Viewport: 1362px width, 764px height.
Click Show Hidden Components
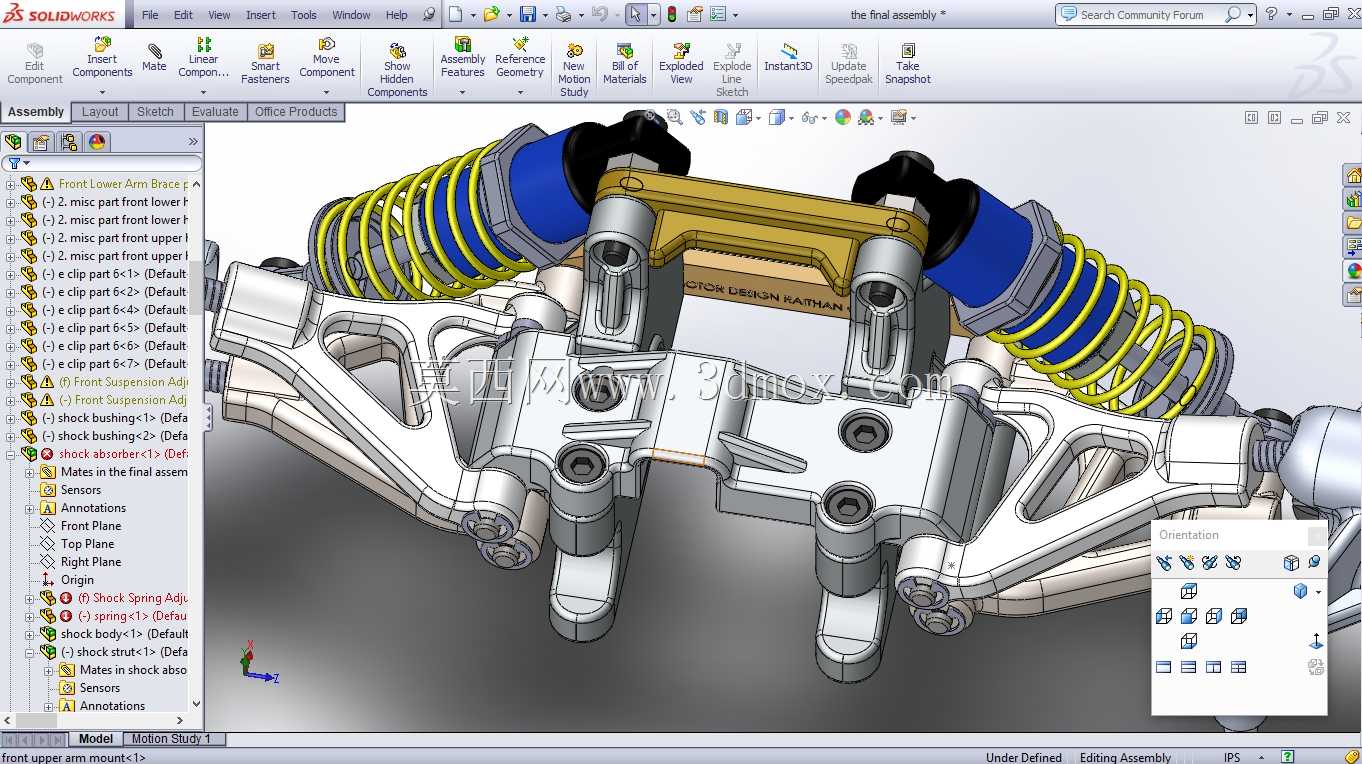[397, 70]
